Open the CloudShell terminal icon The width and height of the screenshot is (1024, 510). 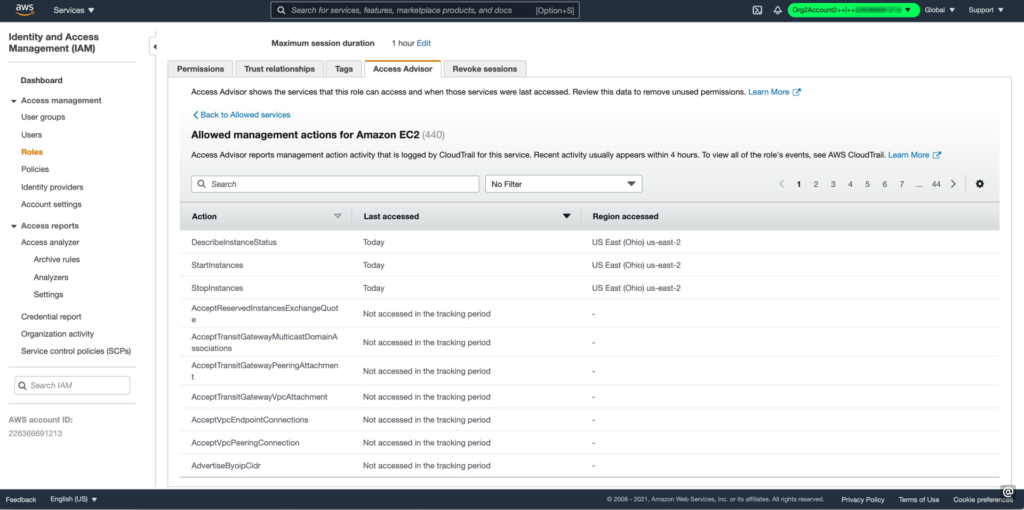click(x=758, y=10)
